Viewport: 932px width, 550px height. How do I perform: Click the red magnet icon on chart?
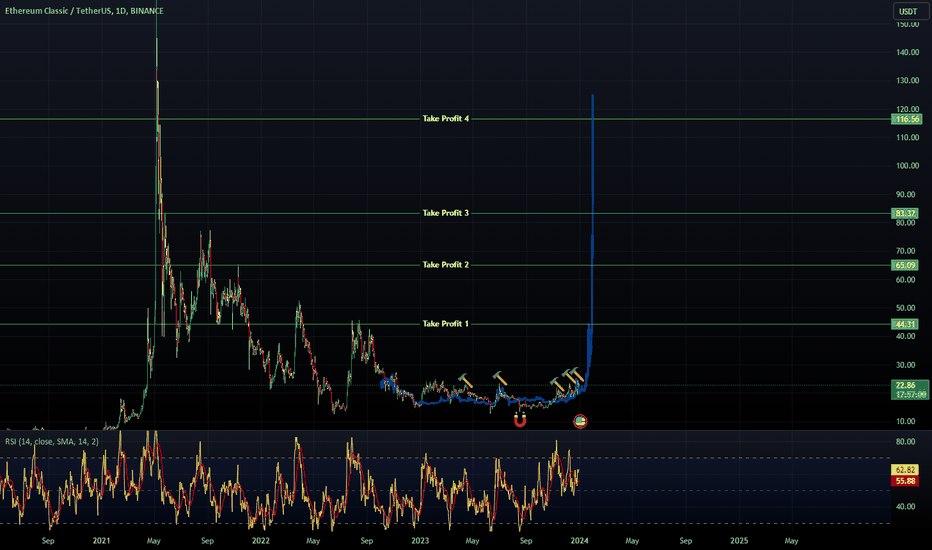520,421
